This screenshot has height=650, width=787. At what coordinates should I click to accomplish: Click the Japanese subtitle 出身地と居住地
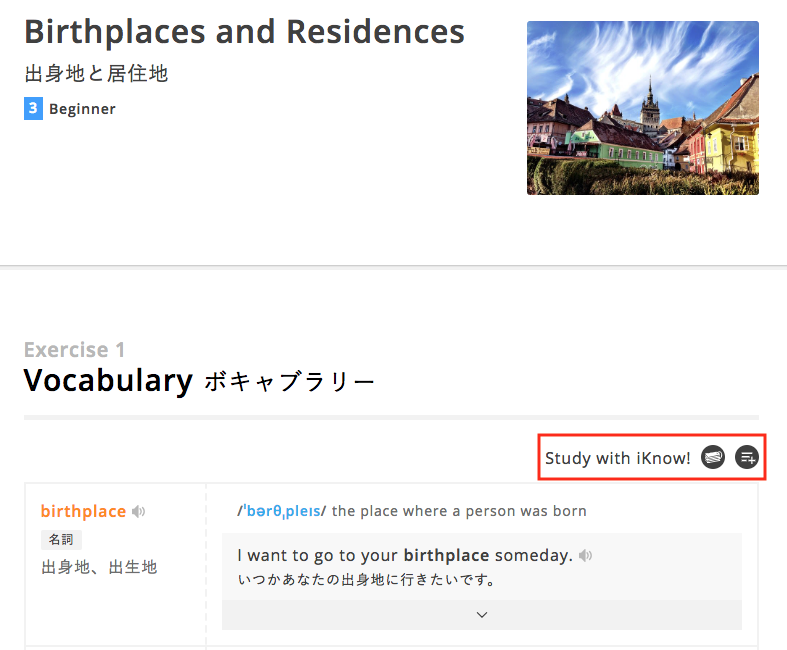tap(96, 73)
